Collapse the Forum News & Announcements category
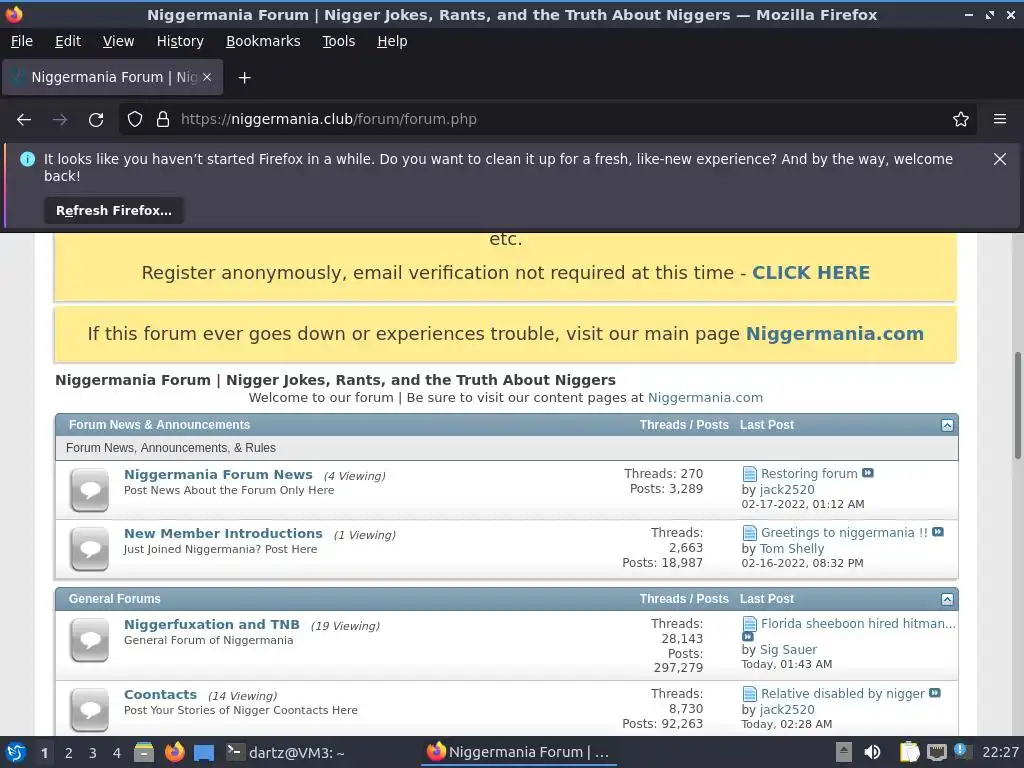Viewport: 1024px width, 768px height. point(948,426)
